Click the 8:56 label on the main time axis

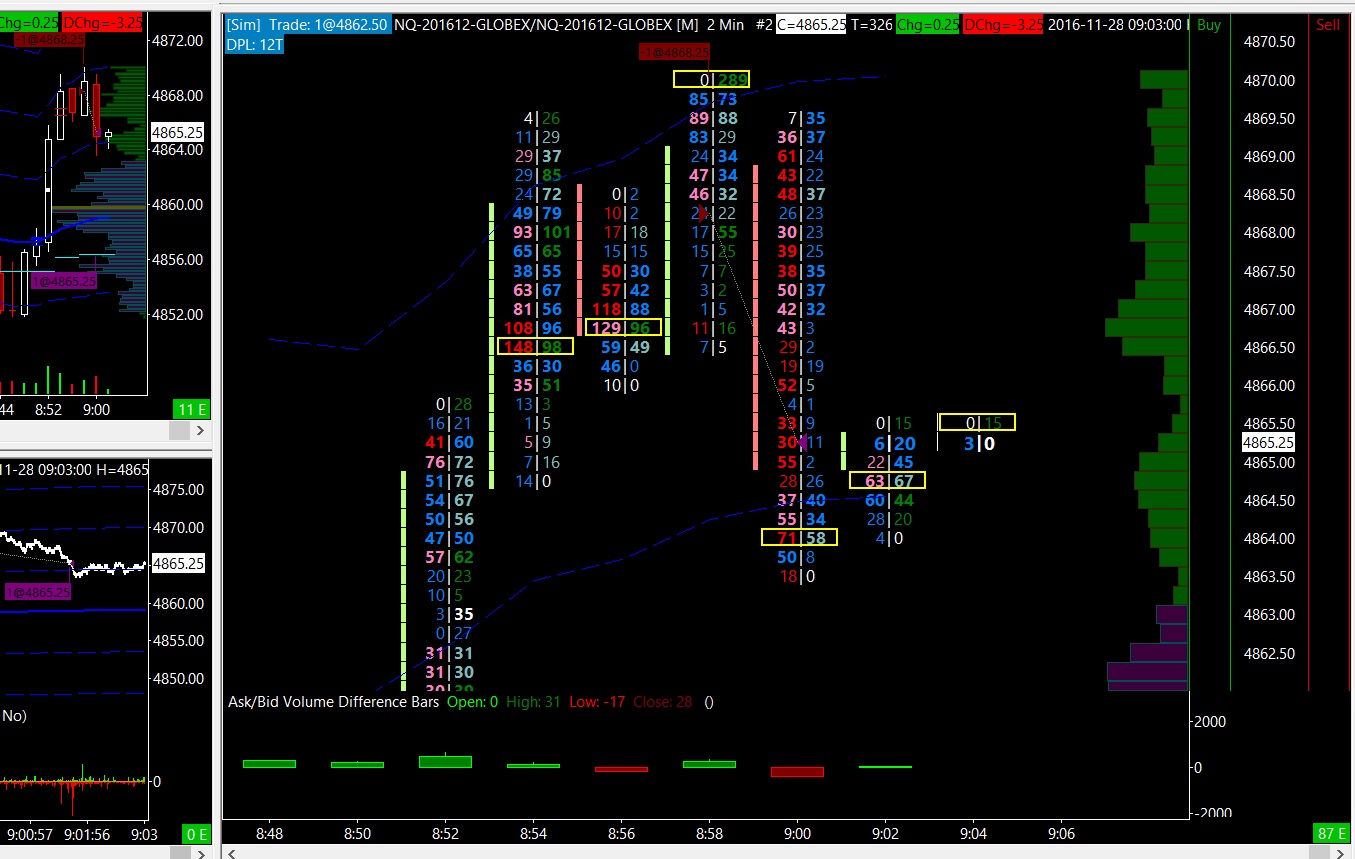coord(621,834)
